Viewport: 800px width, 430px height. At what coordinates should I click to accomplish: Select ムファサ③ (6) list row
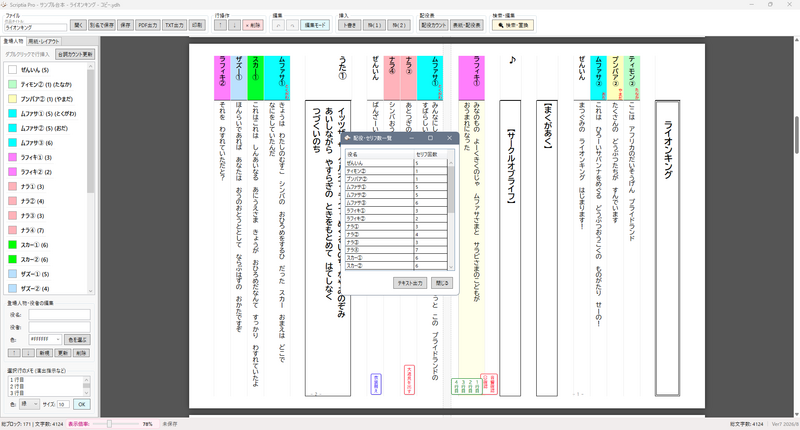tap(46, 143)
